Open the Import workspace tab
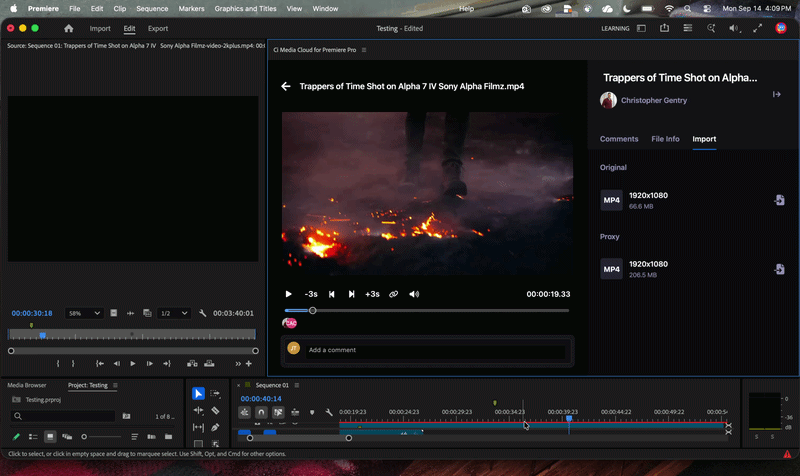This screenshot has height=476, width=800. (100, 29)
